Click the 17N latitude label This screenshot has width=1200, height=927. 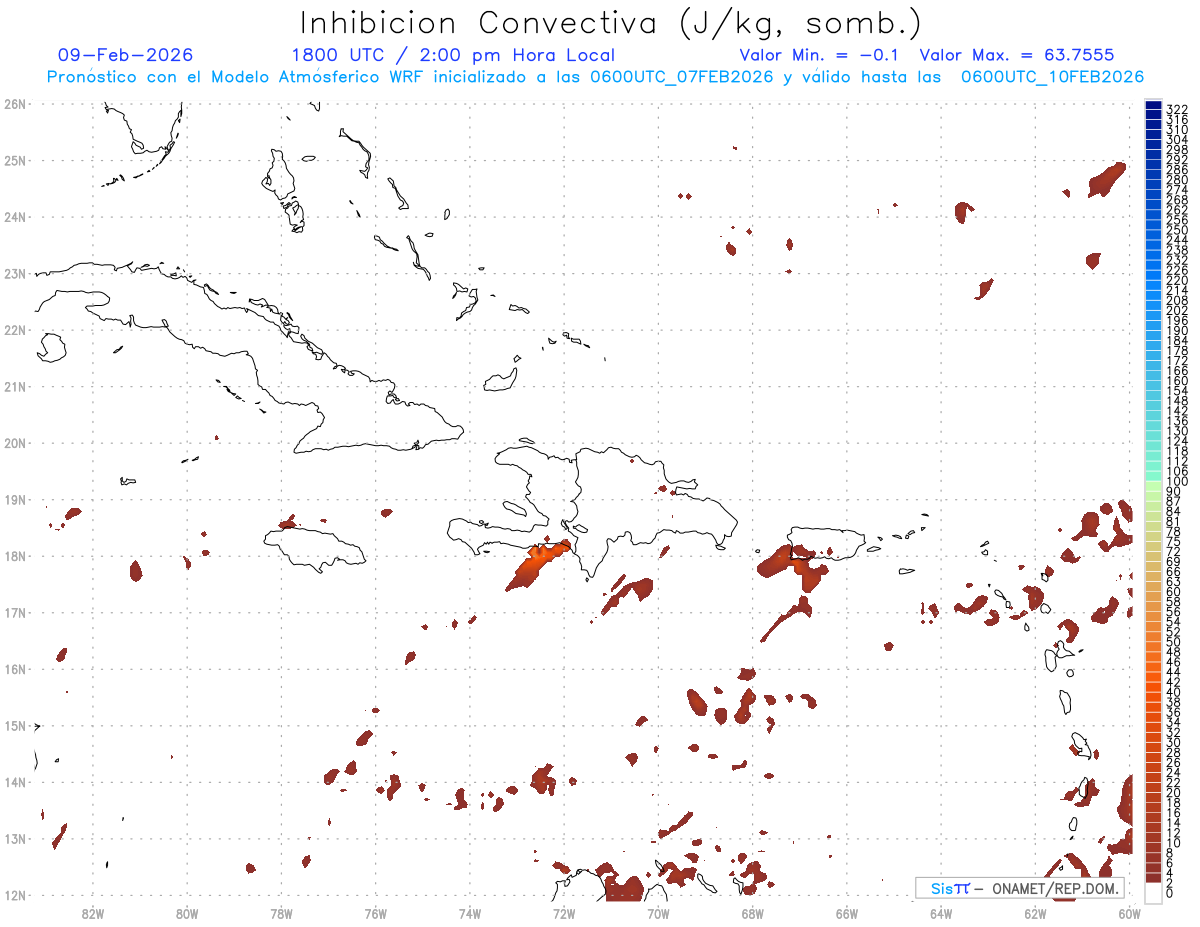click(x=14, y=612)
